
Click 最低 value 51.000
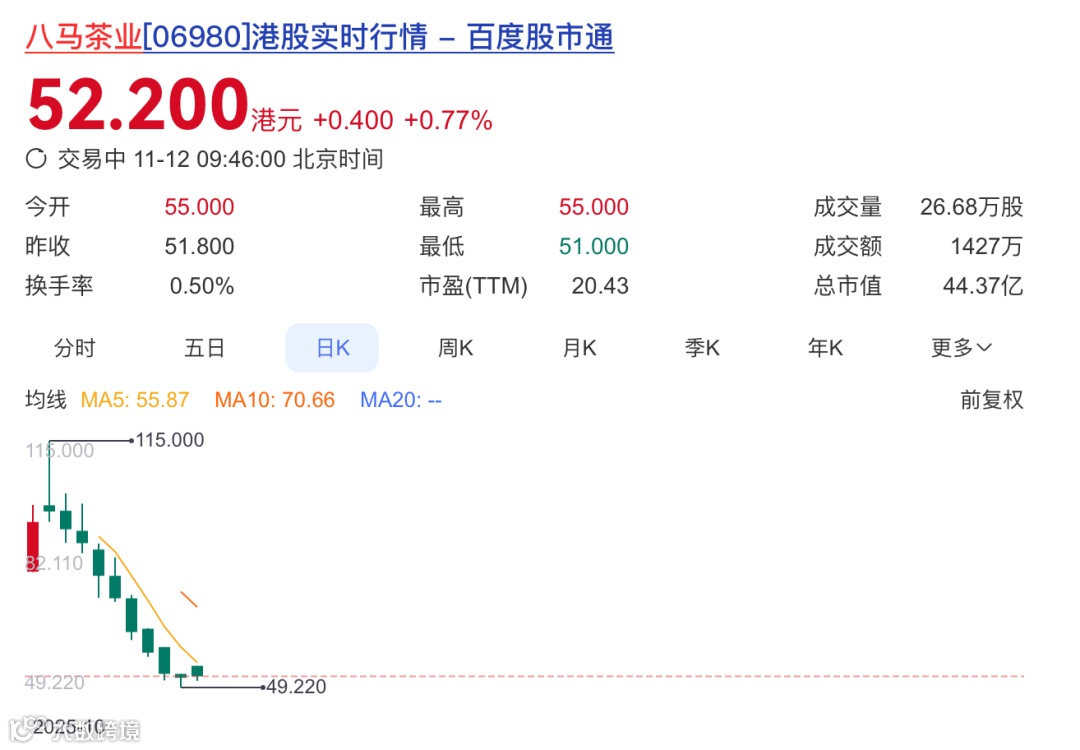point(594,246)
